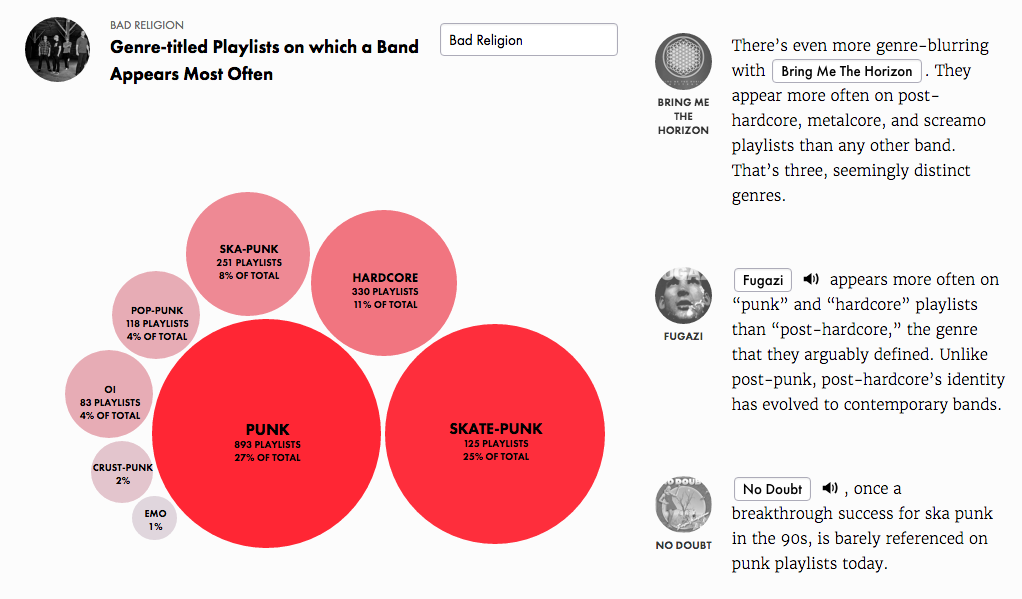The height and width of the screenshot is (599, 1022).
Task: Select the No Doubt album avatar
Action: (683, 504)
